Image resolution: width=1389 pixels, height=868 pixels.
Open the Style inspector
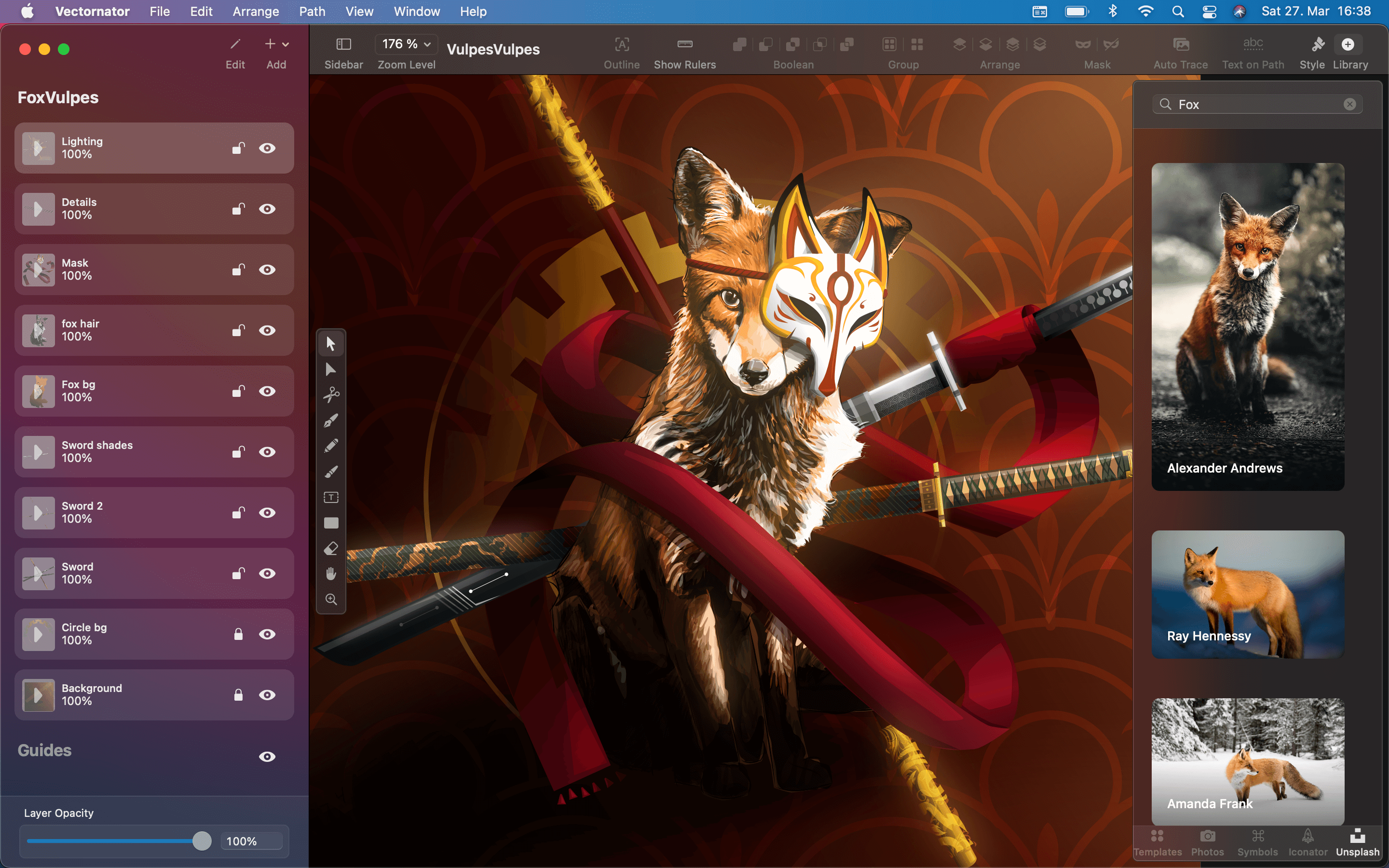tap(1318, 44)
